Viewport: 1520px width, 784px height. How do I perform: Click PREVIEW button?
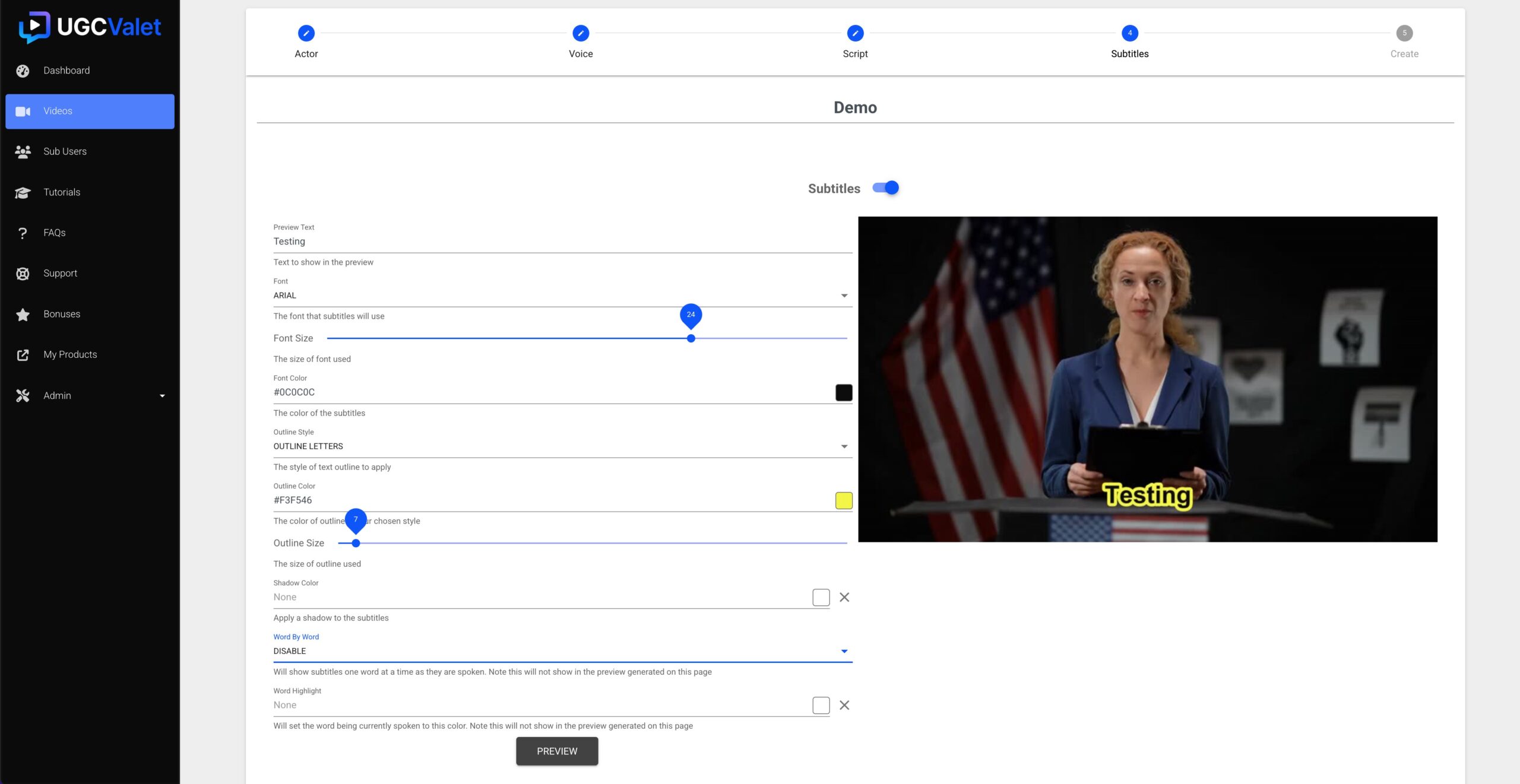tap(557, 751)
